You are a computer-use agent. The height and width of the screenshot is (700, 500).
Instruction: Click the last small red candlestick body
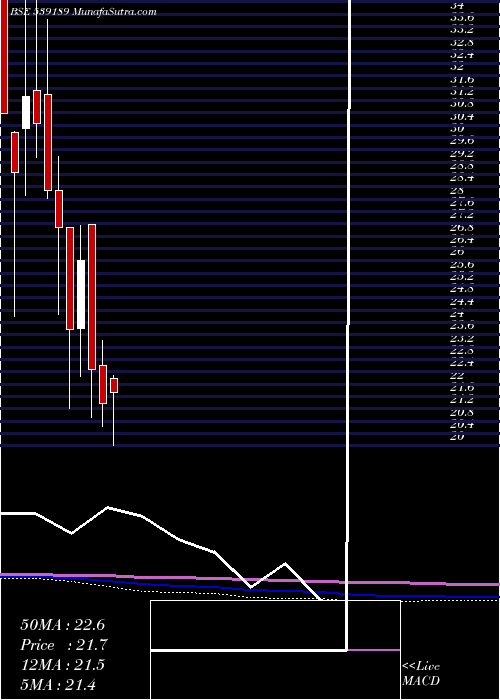click(114, 386)
